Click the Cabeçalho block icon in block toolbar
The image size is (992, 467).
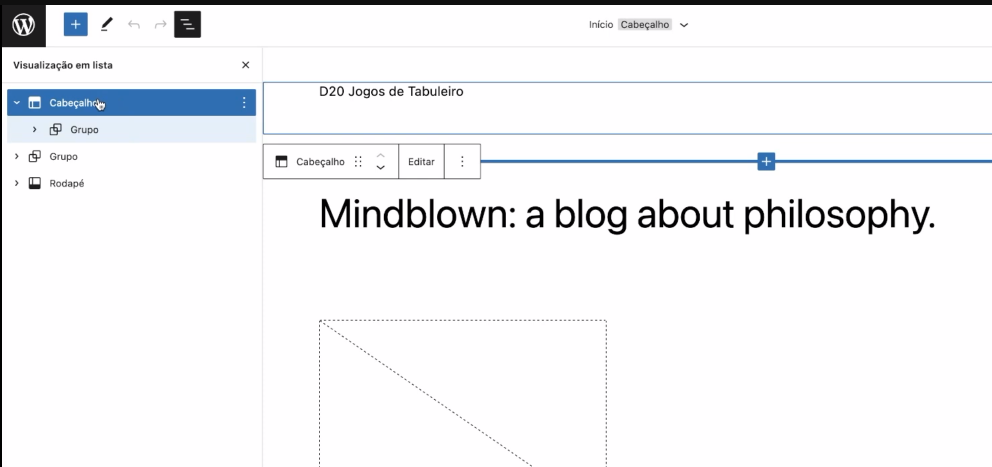click(282, 161)
